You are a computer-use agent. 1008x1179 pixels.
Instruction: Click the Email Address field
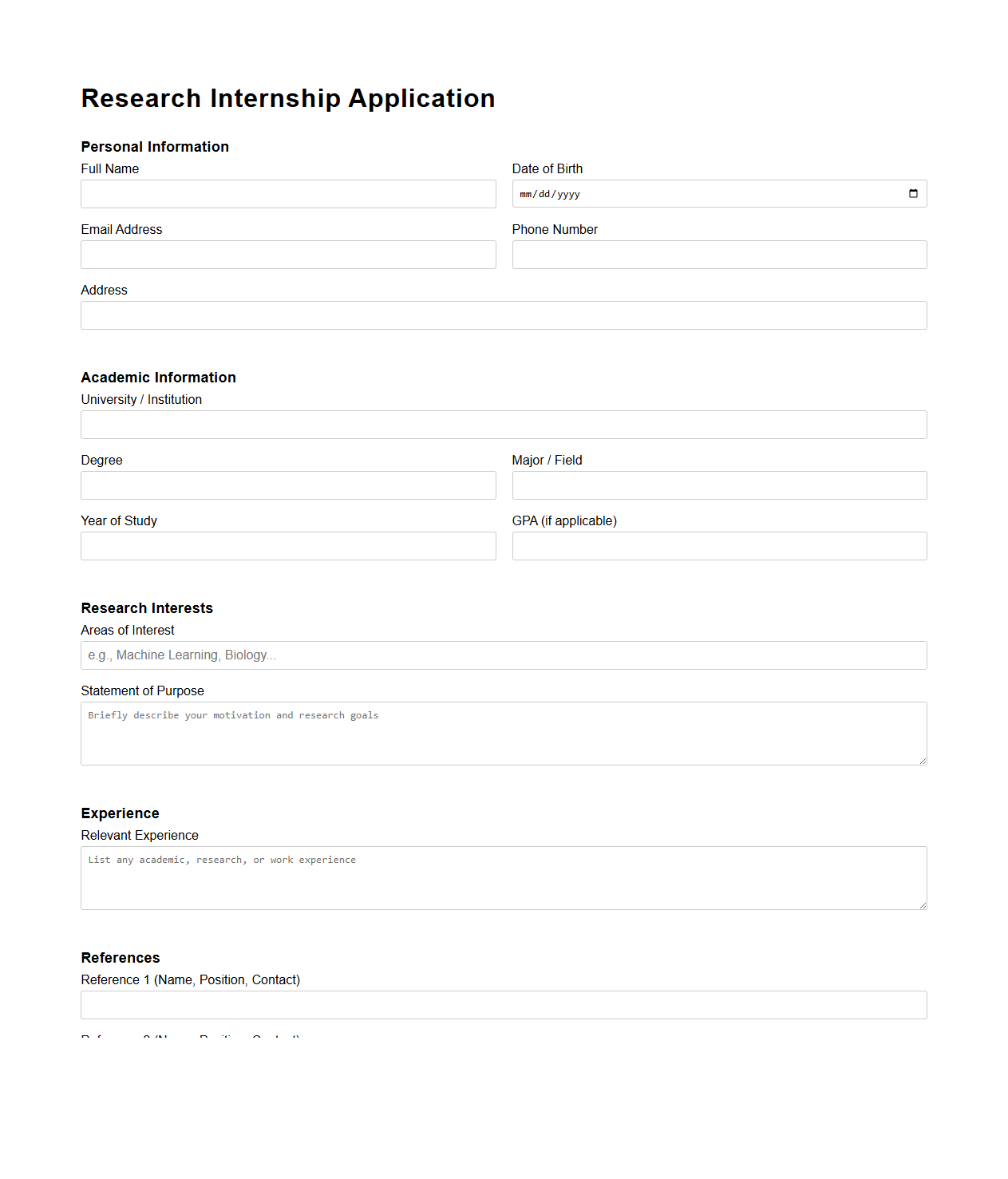click(287, 254)
